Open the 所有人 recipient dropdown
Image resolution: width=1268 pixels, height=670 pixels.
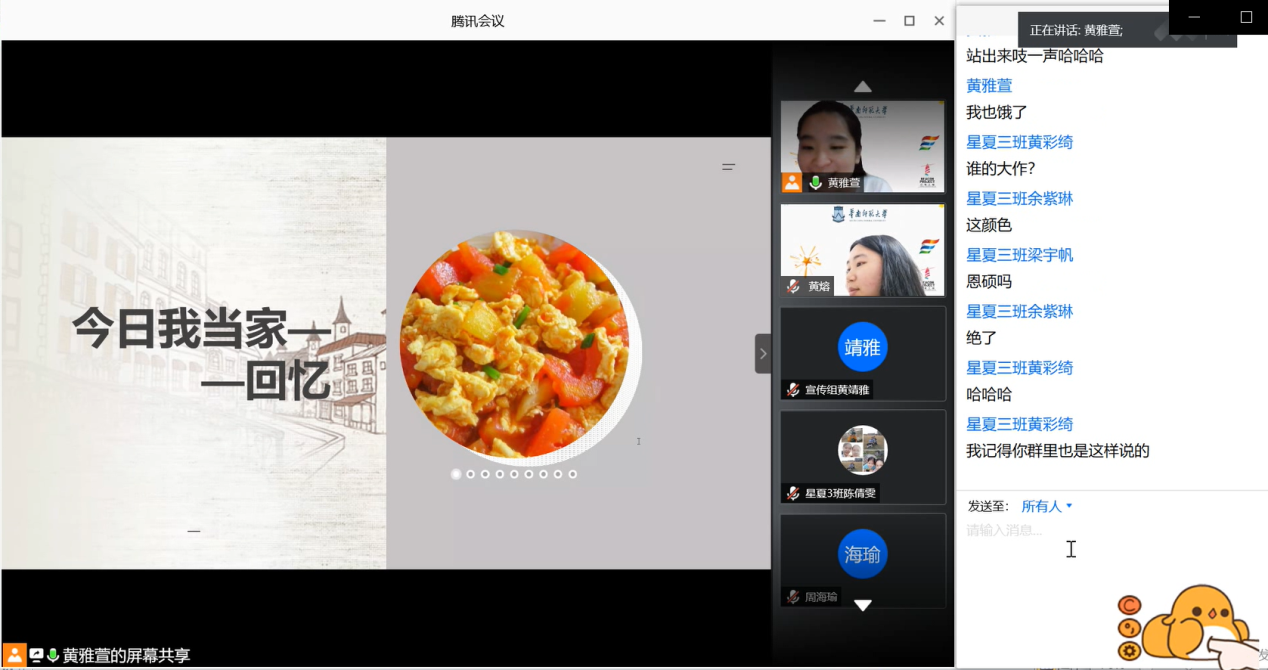(x=1047, y=507)
